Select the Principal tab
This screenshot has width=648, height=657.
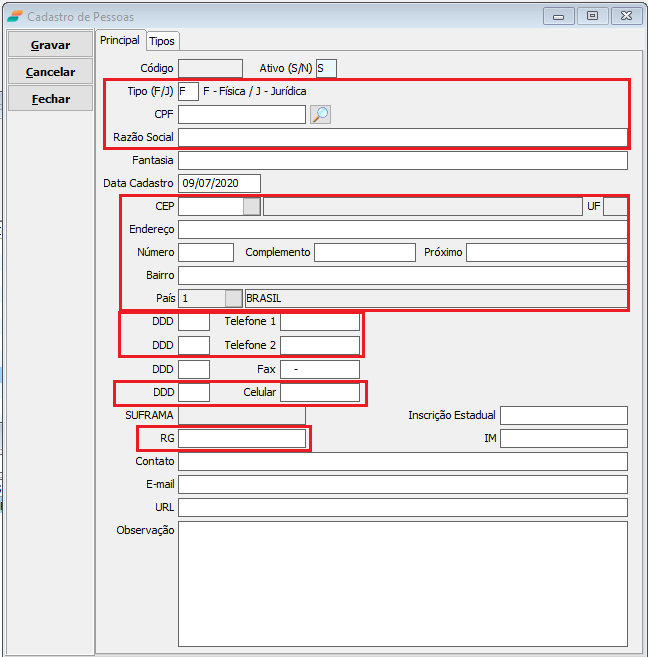pyautogui.click(x=119, y=40)
